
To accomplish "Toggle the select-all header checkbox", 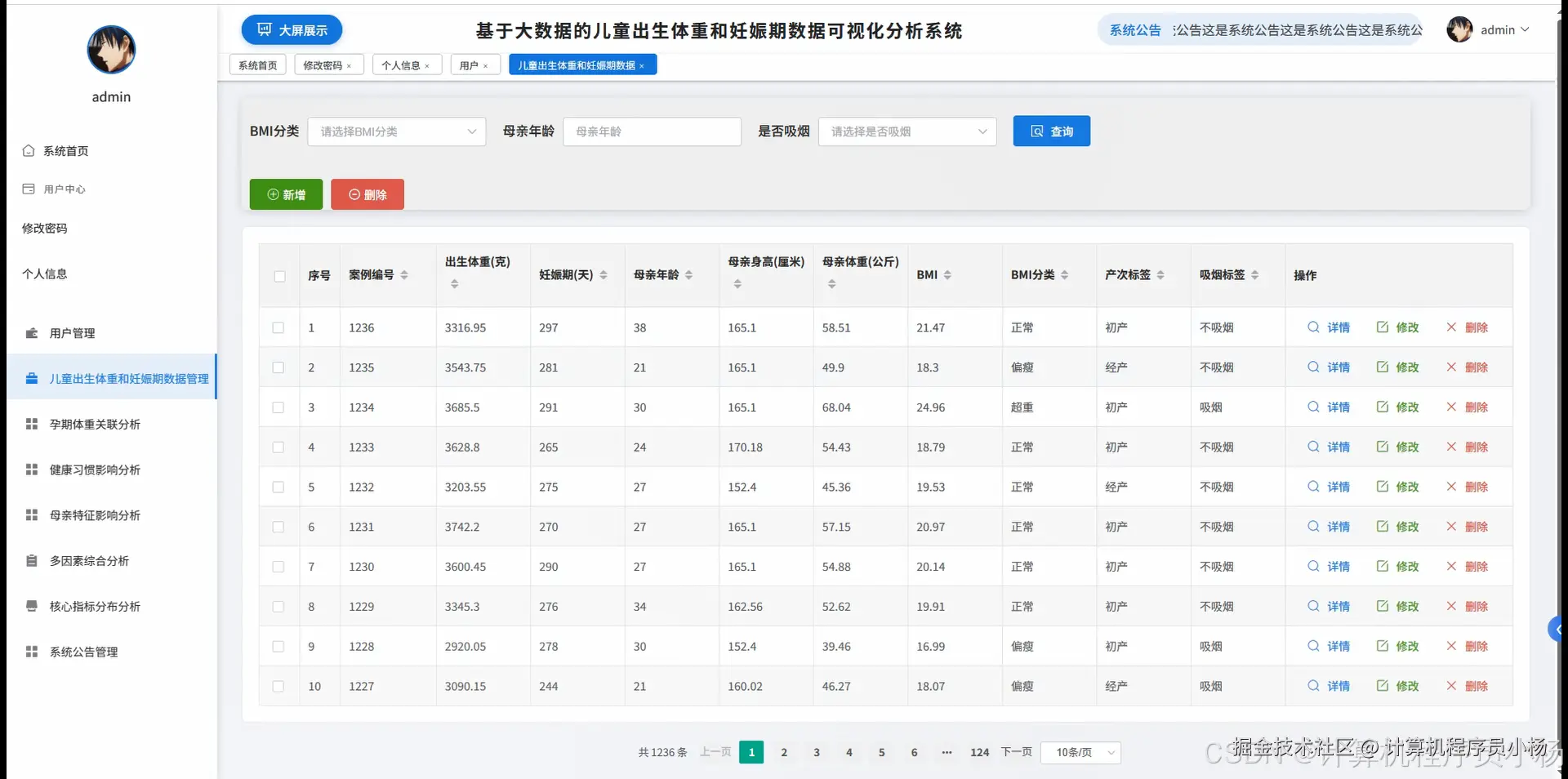I will 279,276.
